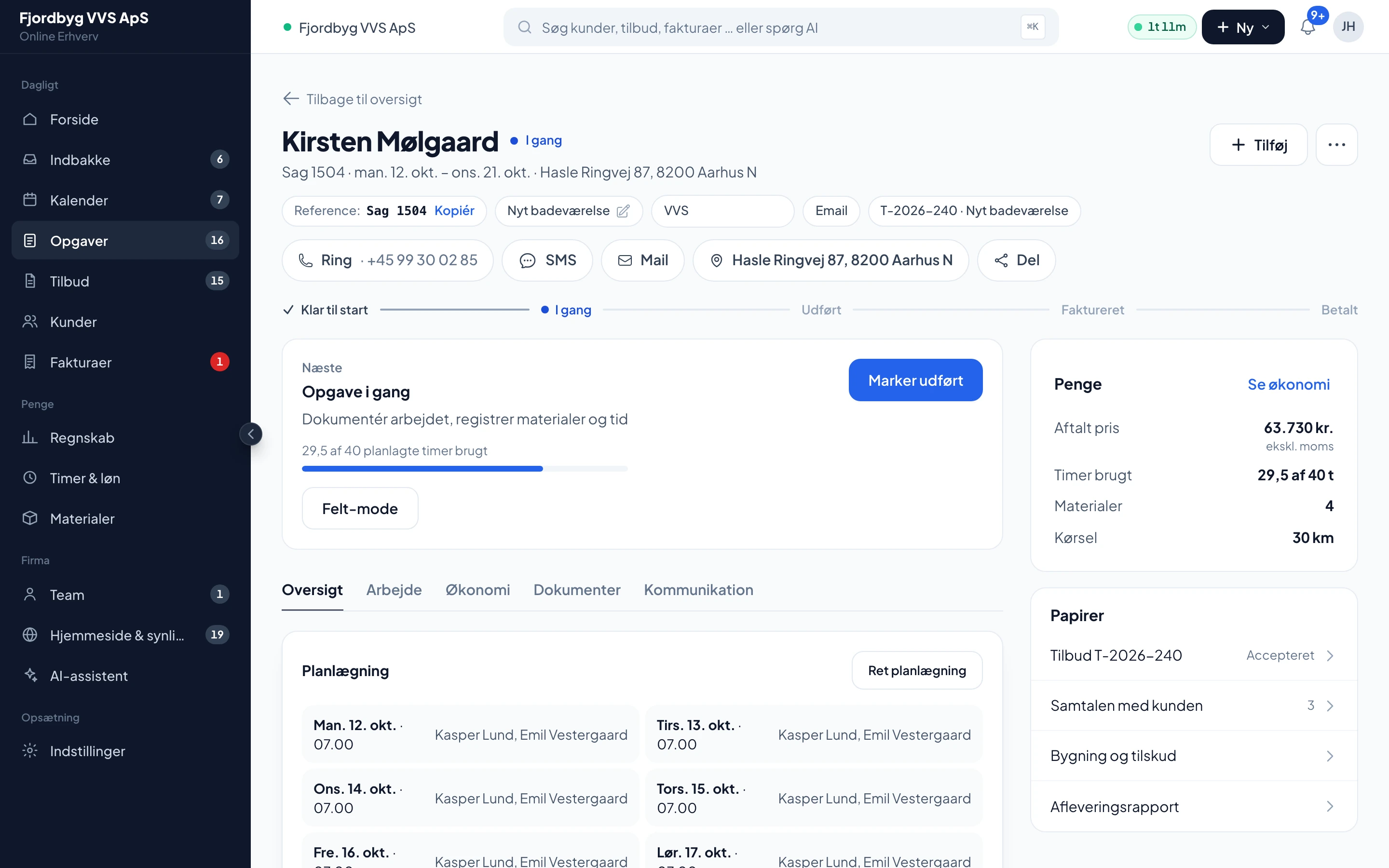Image resolution: width=1389 pixels, height=868 pixels.
Task: Click the Email chip
Action: [x=831, y=211]
